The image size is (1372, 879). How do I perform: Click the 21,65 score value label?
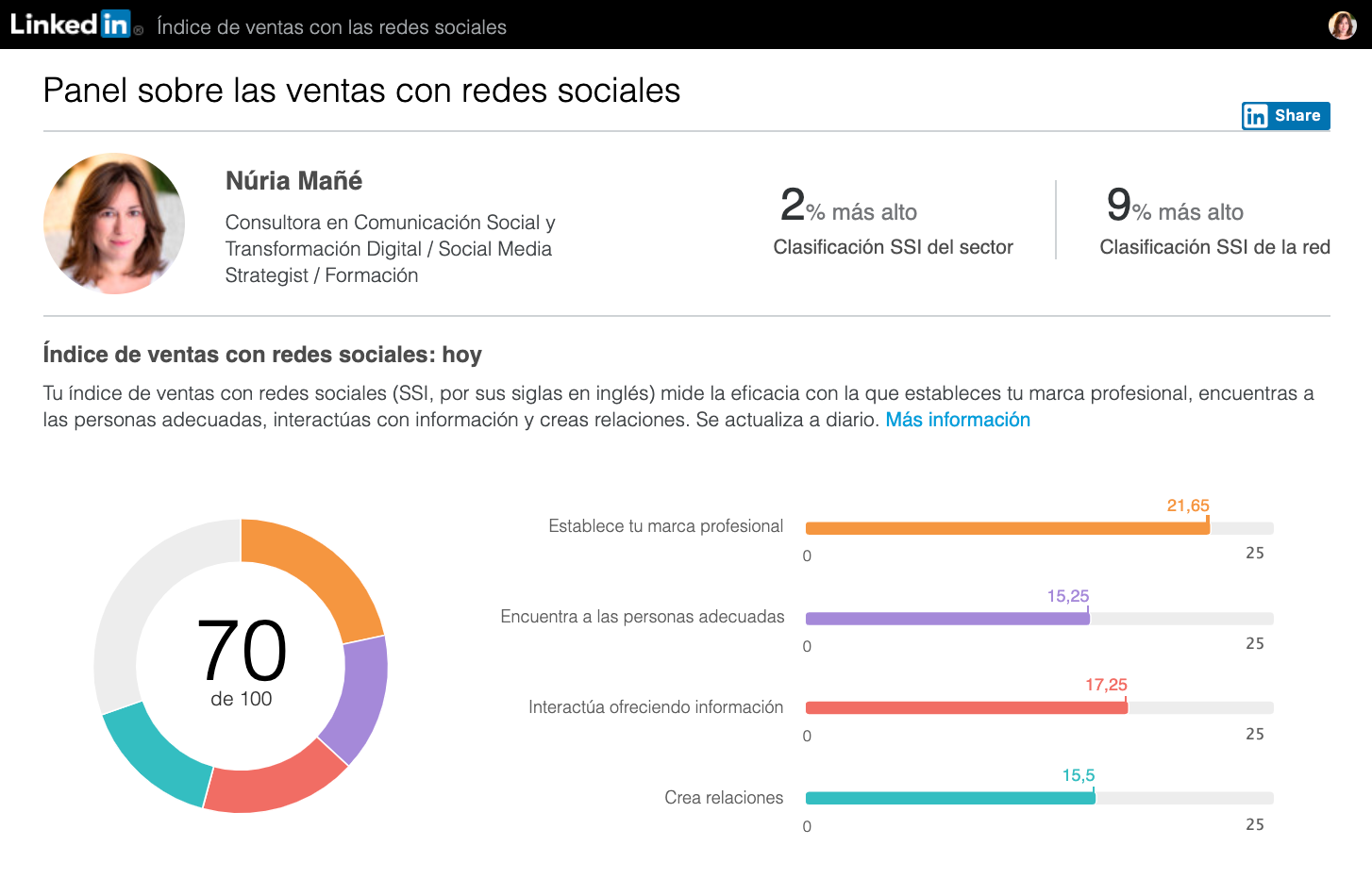[1188, 506]
